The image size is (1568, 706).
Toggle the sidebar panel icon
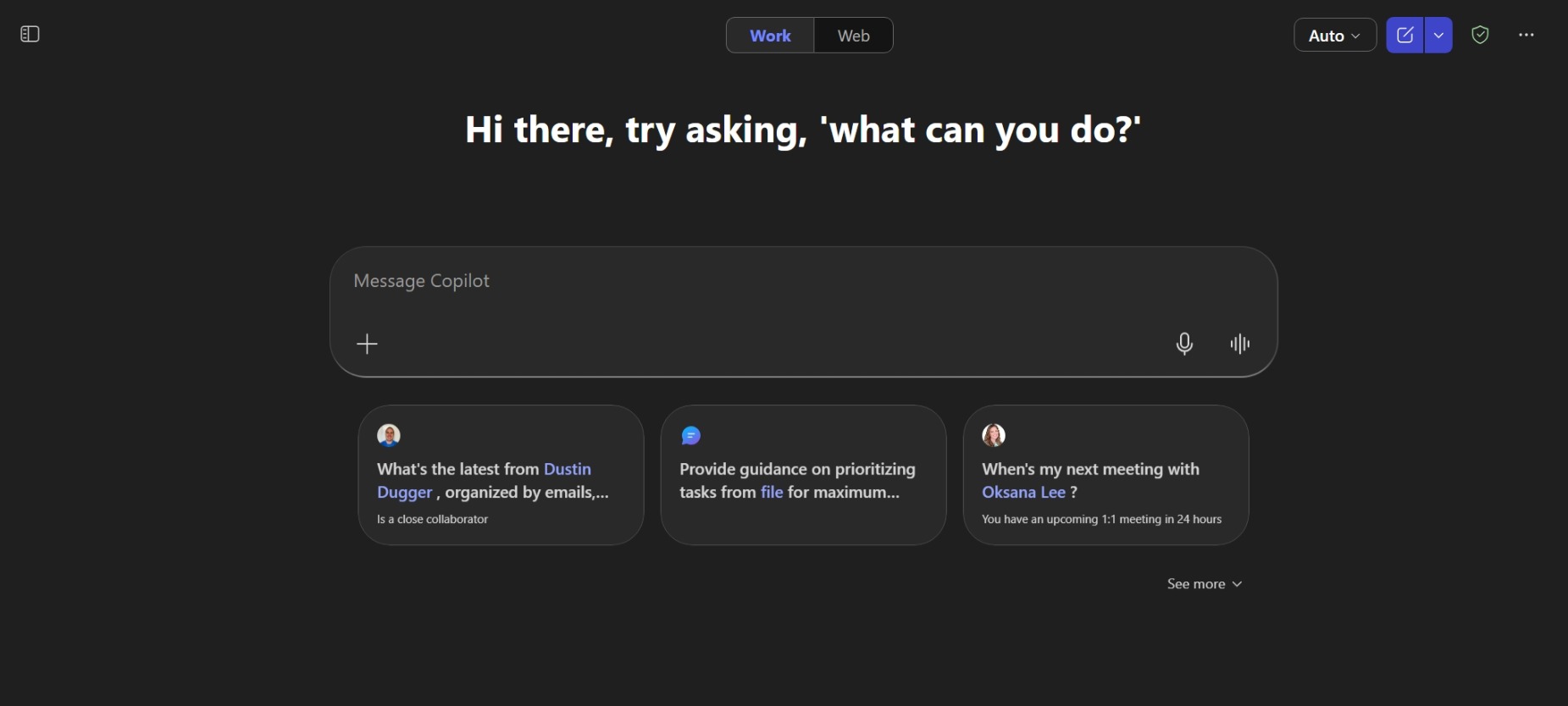pyautogui.click(x=30, y=35)
